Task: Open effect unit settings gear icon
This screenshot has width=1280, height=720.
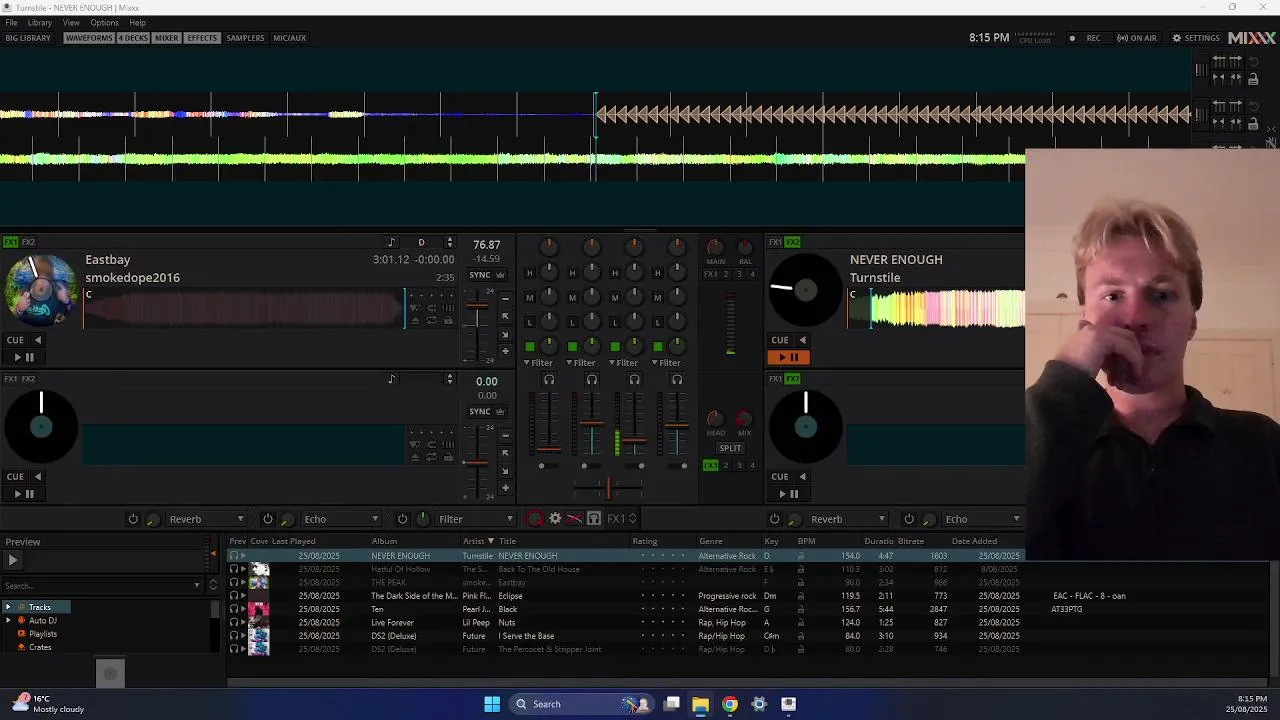Action: coord(555,519)
